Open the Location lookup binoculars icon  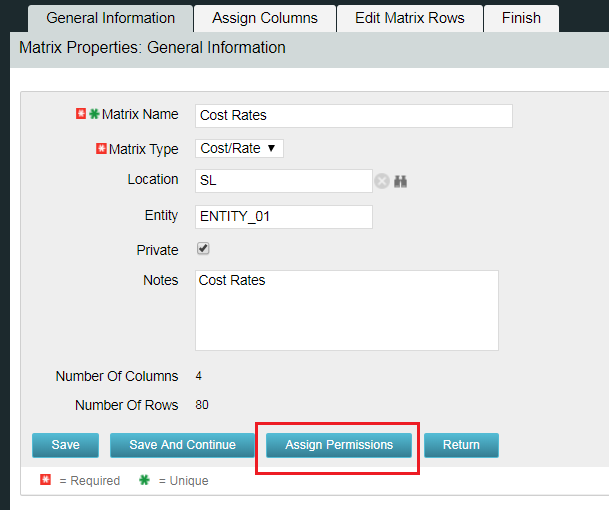400,181
